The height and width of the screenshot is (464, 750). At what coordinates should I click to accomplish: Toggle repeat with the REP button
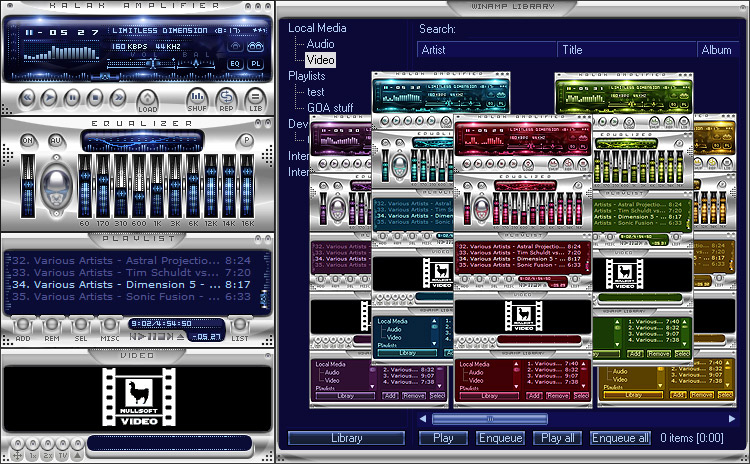click(x=227, y=99)
